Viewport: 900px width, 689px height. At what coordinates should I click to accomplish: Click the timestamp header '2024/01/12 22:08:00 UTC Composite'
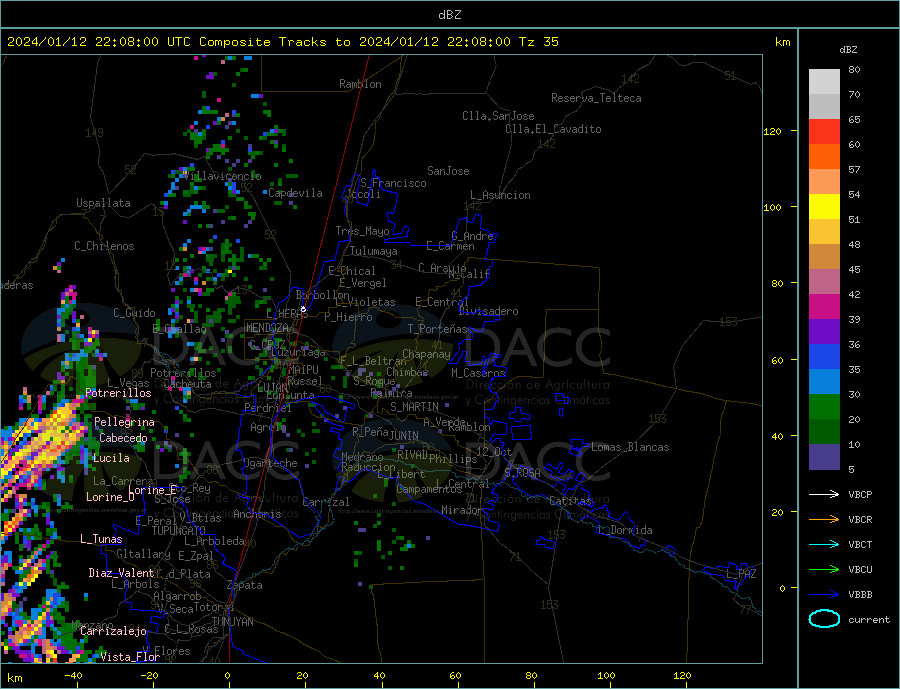coord(138,42)
